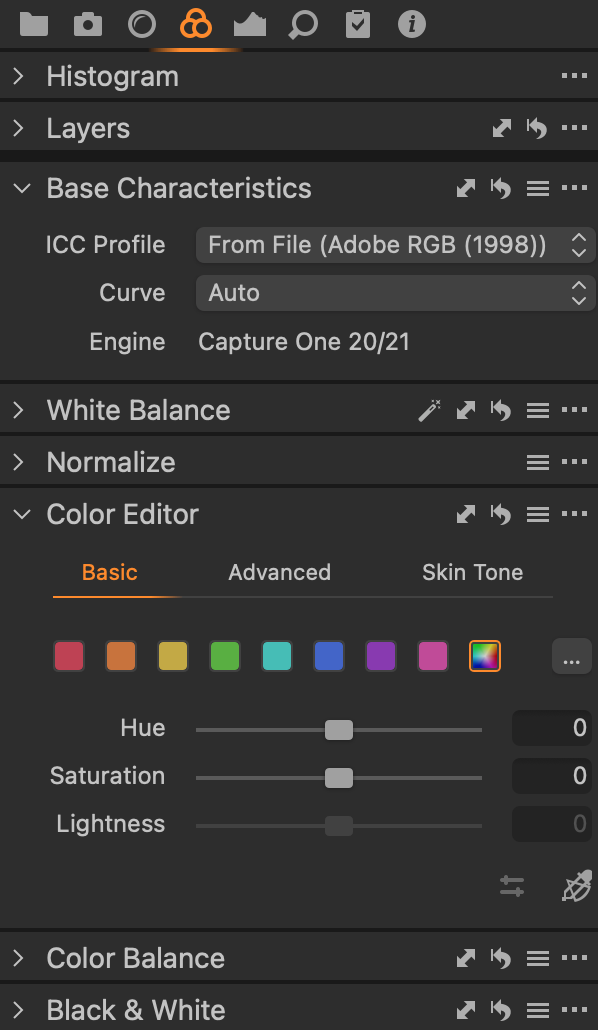
Task: Switch to the Skin Tone tab
Action: point(472,572)
